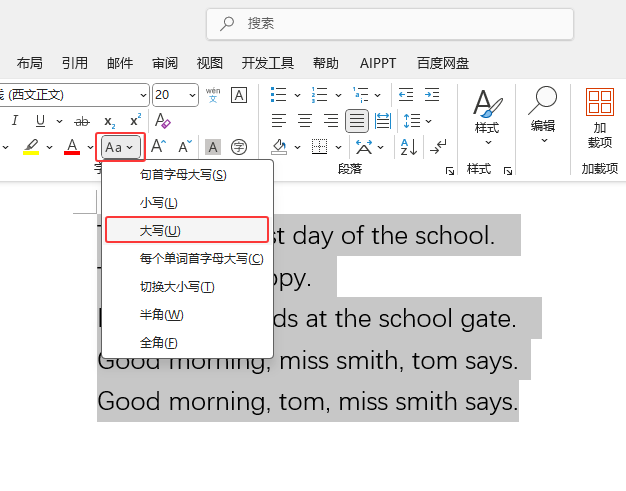Toggle show paragraph marks icon
Viewport: 626px width, 491px height.
[x=438, y=147]
